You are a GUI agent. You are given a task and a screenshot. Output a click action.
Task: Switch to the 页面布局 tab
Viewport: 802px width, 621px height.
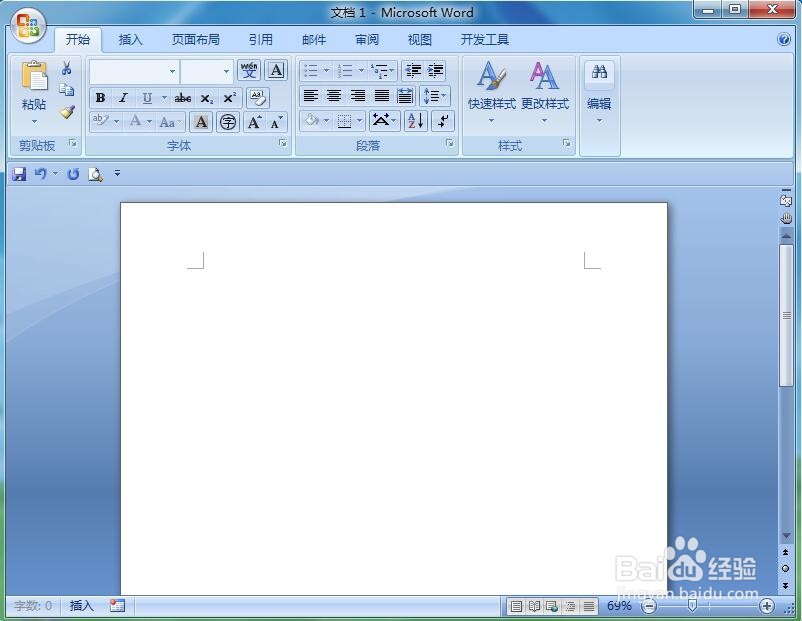195,39
